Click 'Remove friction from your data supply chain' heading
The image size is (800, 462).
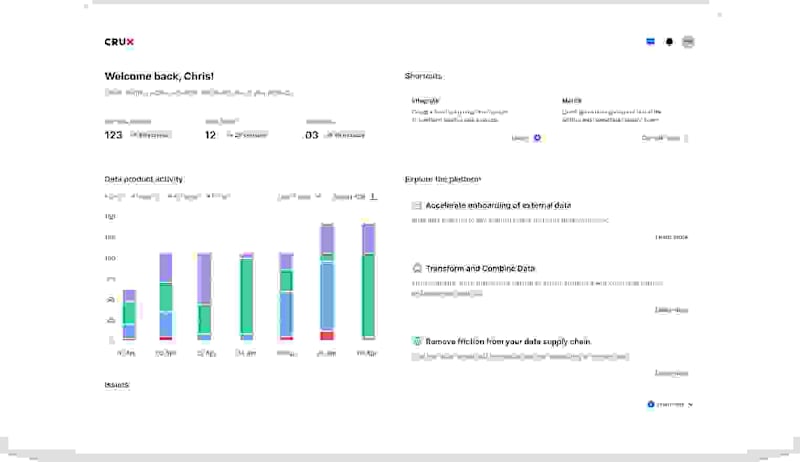pyautogui.click(x=508, y=341)
